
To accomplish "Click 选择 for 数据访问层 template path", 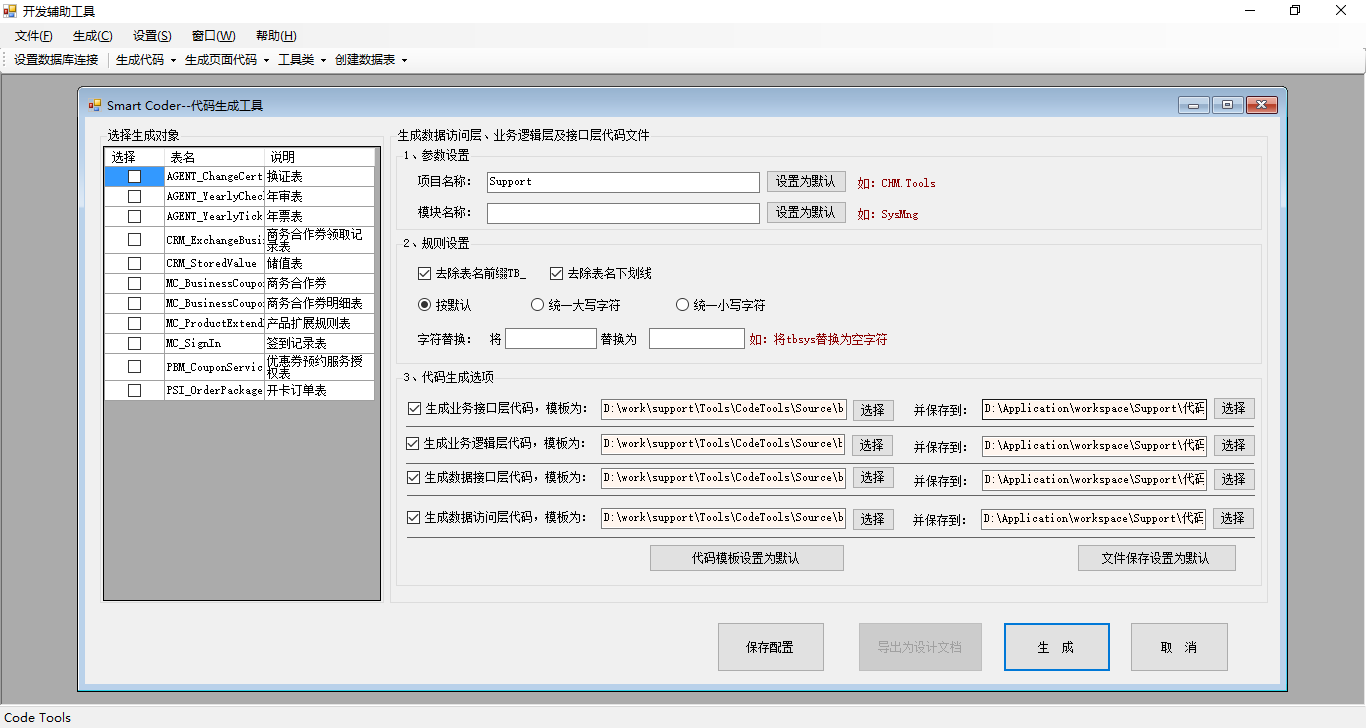I will click(x=873, y=519).
